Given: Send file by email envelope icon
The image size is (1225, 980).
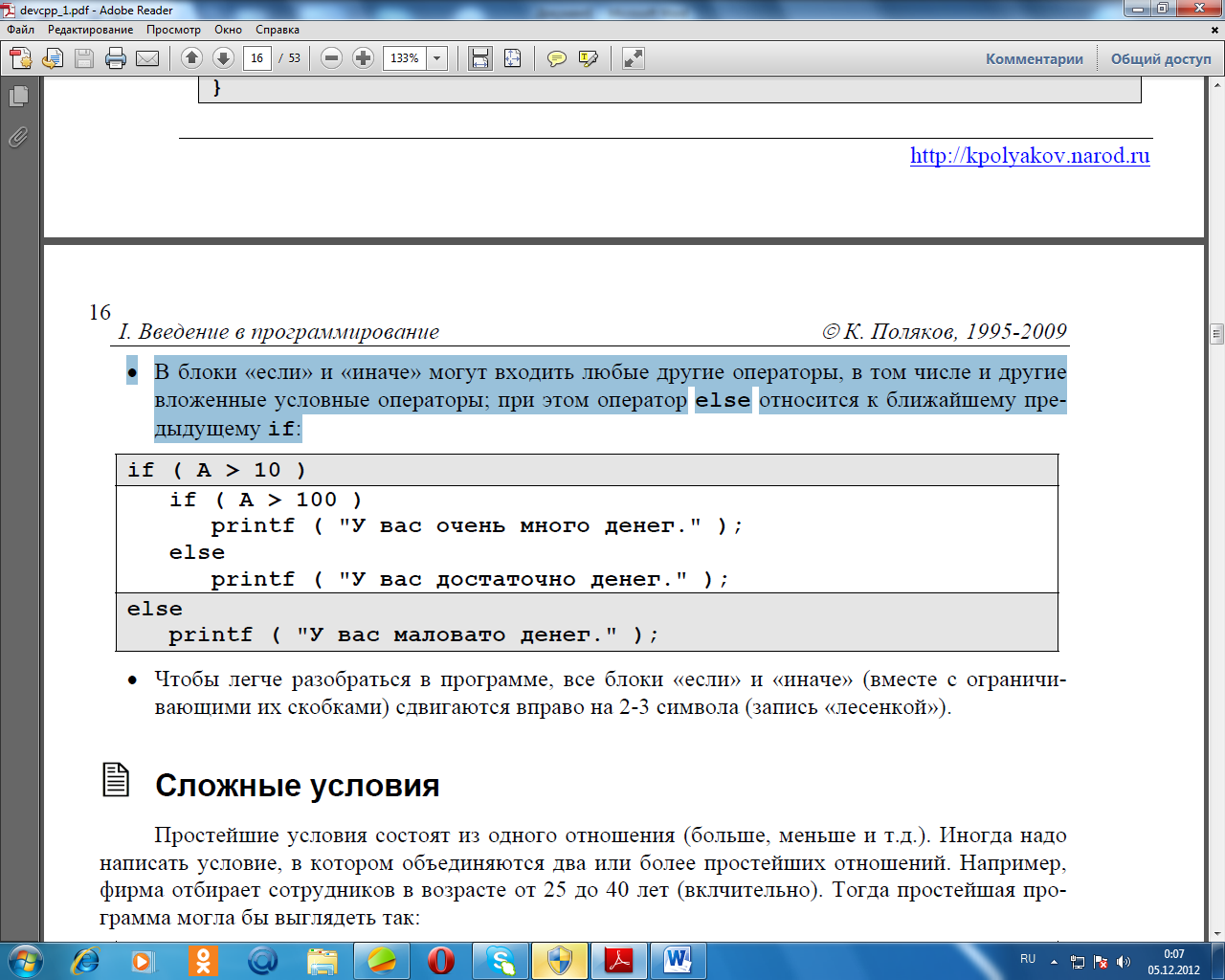Looking at the screenshot, I should click(x=147, y=58).
